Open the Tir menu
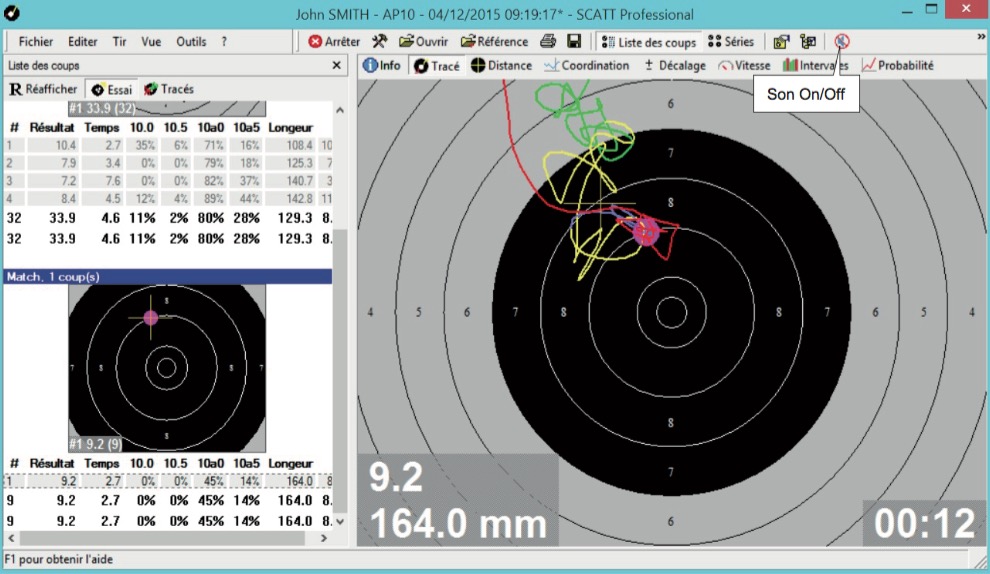Viewport: 990px width, 574px height. point(119,42)
